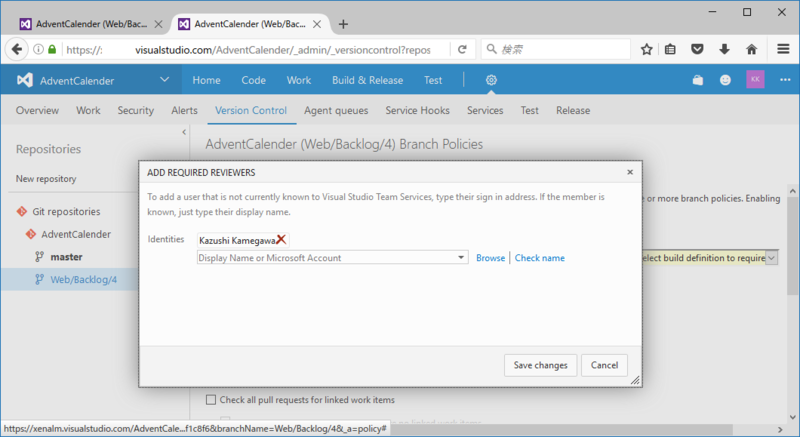The height and width of the screenshot is (437, 800).
Task: Switch to the Agent queues tab
Action: click(x=336, y=110)
